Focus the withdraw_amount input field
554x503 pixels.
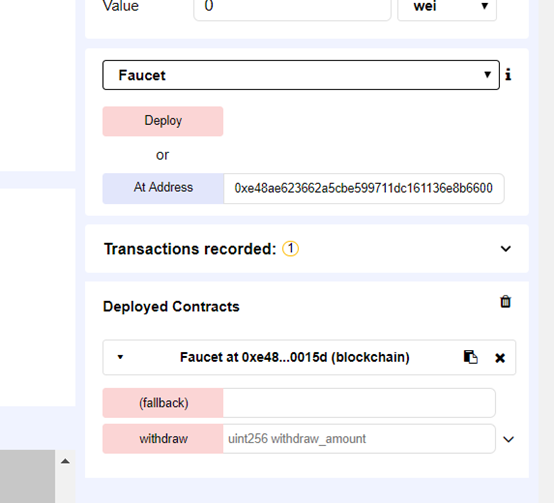[359, 439]
